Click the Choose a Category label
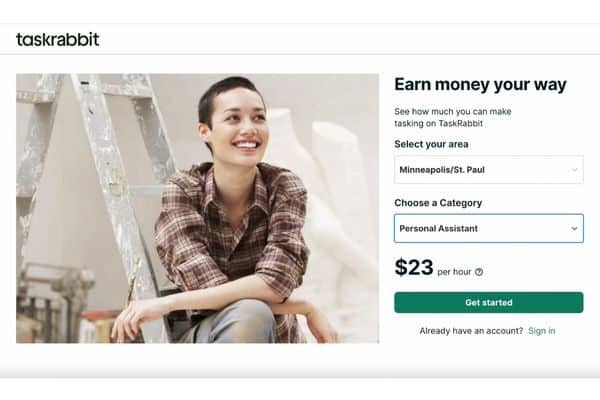Screen dimensions: 600x400 pos(438,203)
